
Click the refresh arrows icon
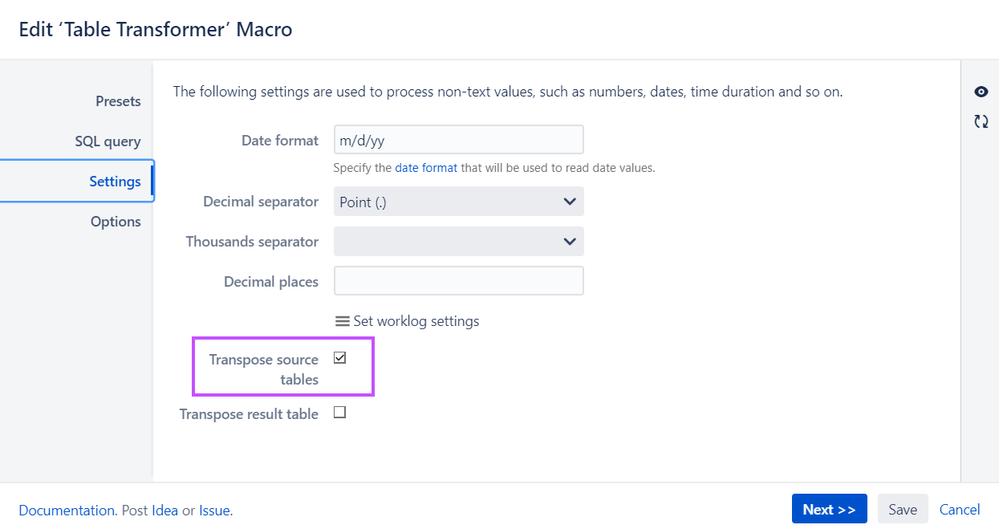[981, 122]
